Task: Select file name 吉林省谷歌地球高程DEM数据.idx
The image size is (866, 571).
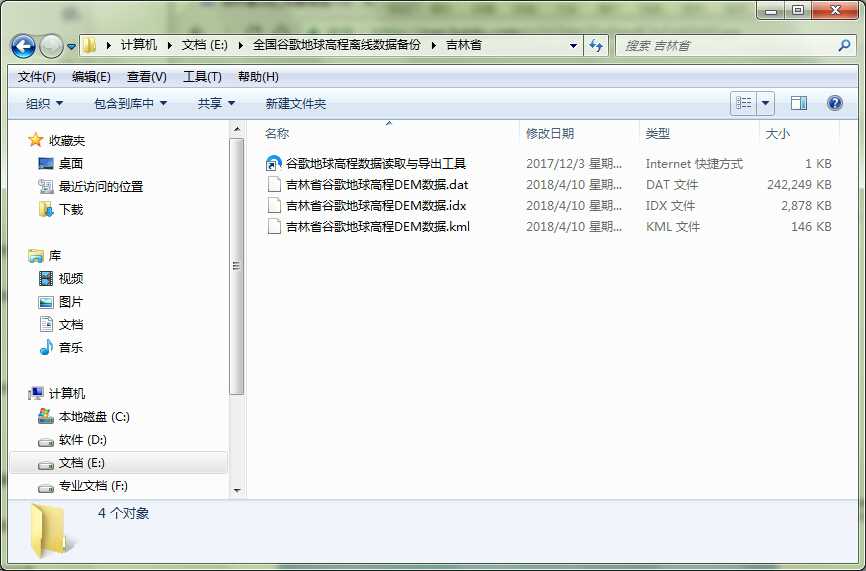Action: [376, 205]
